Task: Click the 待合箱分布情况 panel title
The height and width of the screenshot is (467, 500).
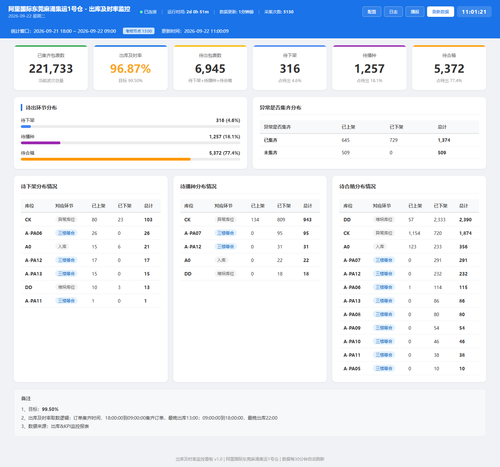Action: pos(358,186)
